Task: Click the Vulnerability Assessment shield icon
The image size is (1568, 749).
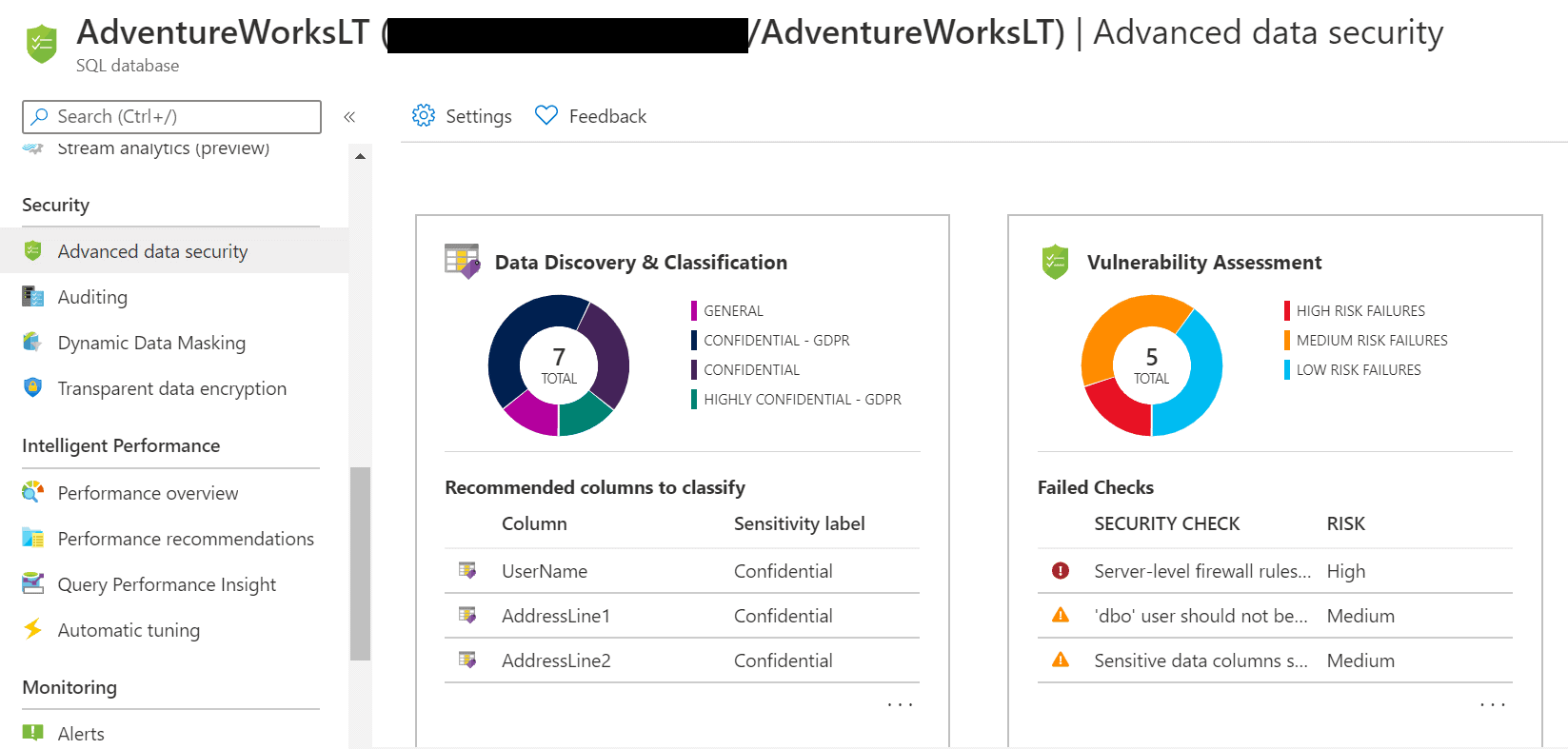Action: coord(1055,262)
